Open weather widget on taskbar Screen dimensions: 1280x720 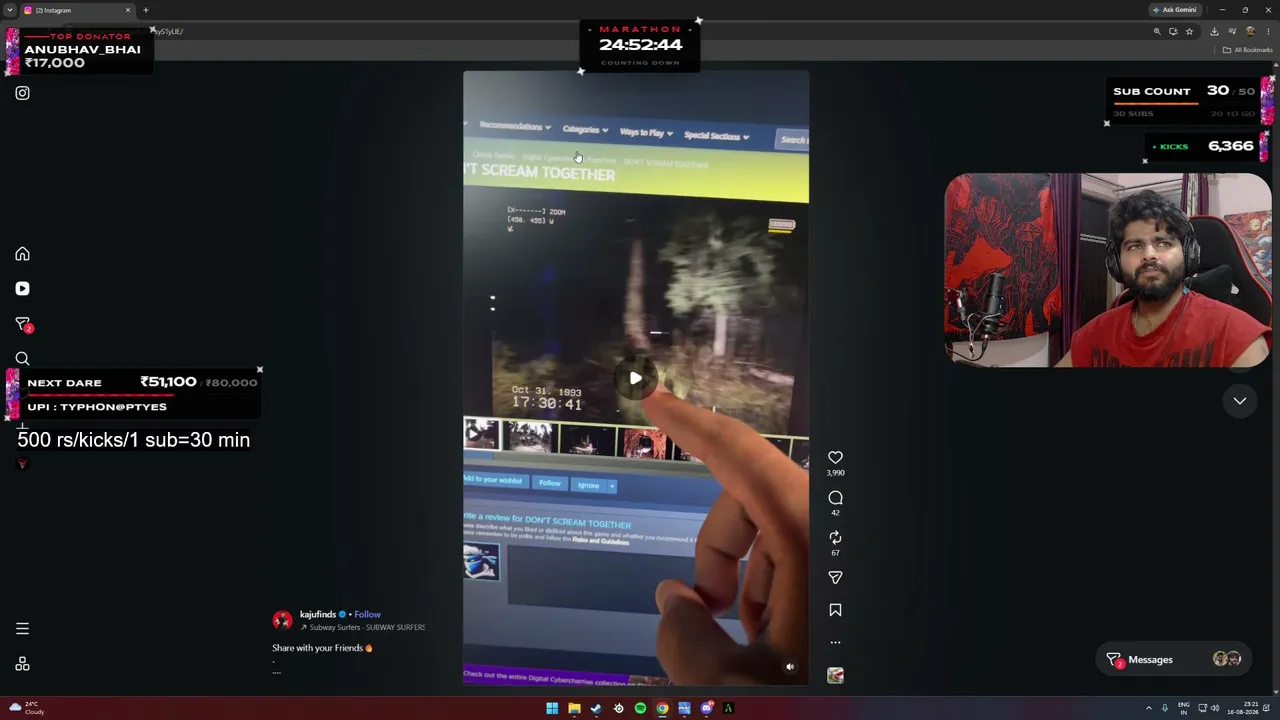(26, 709)
